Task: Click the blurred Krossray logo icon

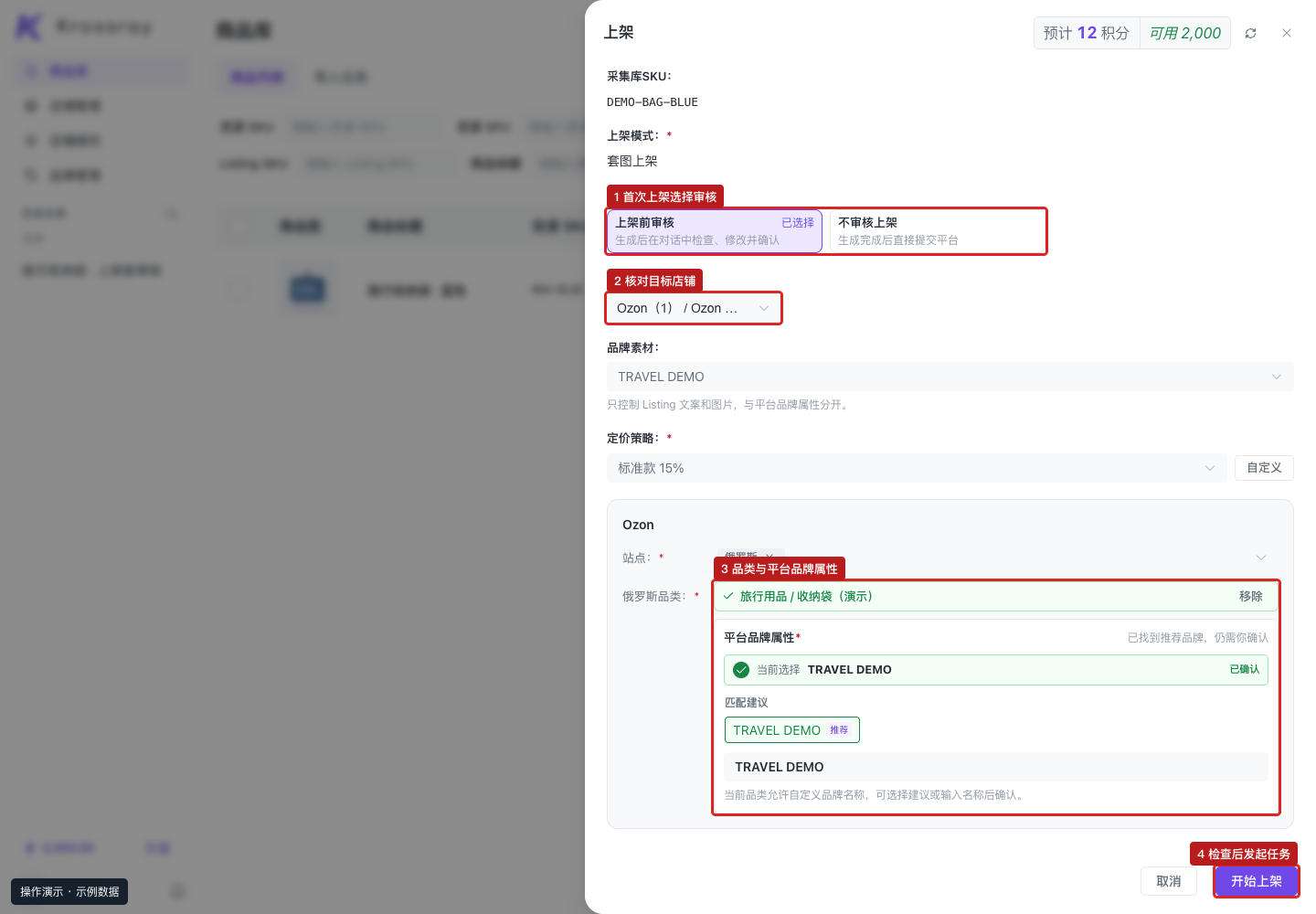Action: (28, 27)
